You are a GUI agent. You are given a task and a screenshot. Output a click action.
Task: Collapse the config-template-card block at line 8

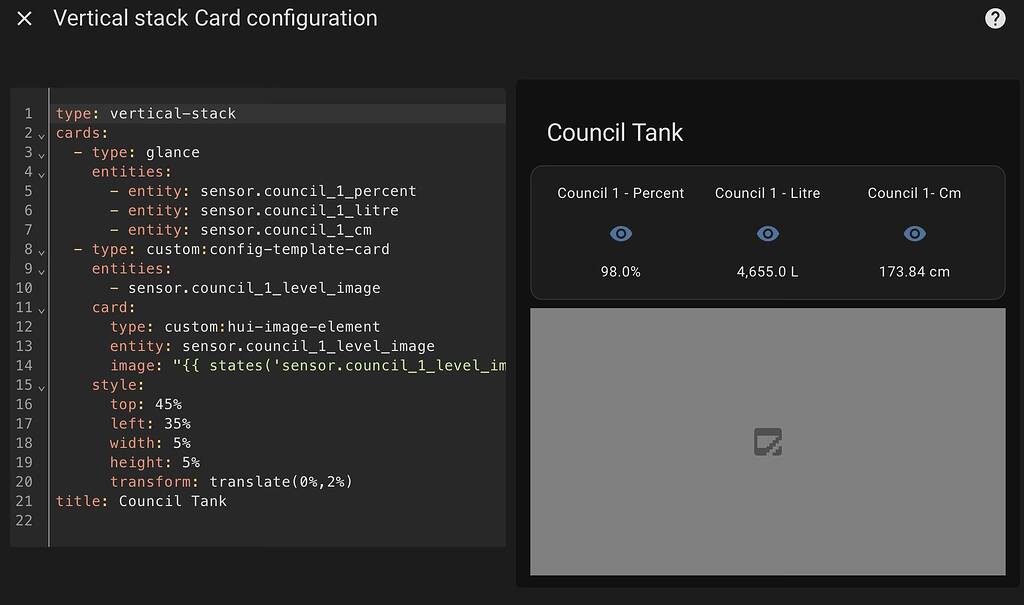40,249
